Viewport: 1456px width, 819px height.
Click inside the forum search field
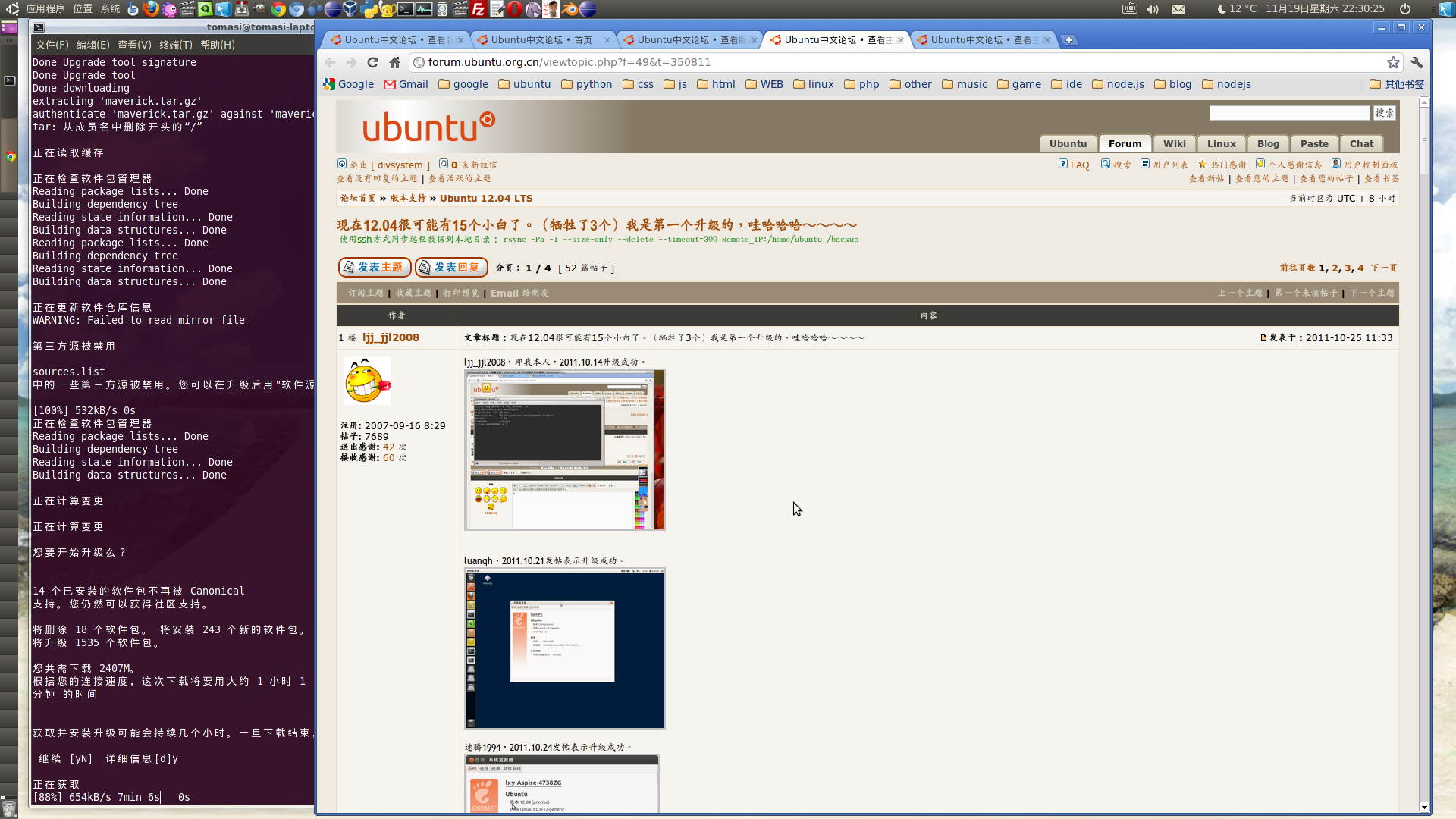click(x=1289, y=113)
